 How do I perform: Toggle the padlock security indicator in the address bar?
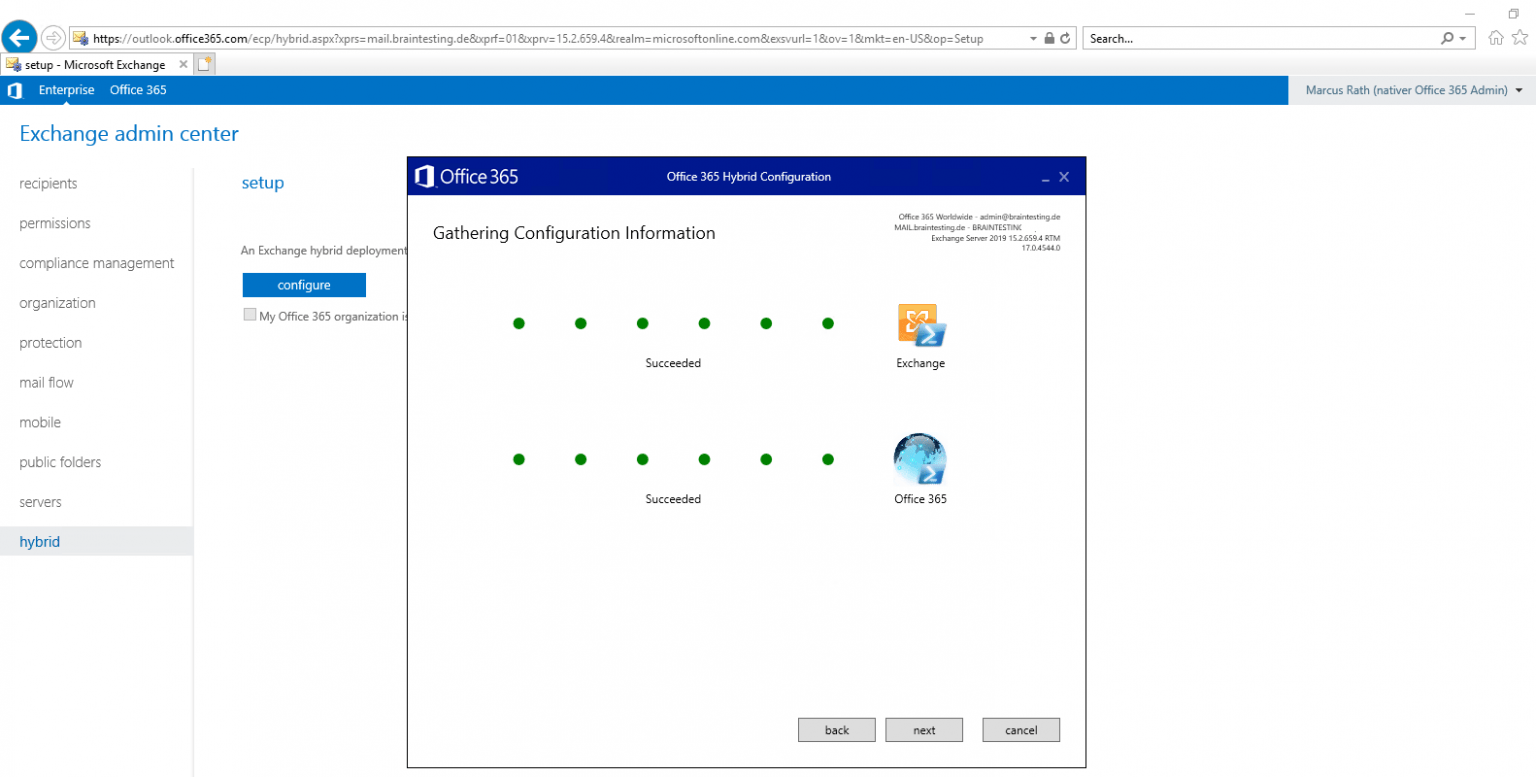1049,37
